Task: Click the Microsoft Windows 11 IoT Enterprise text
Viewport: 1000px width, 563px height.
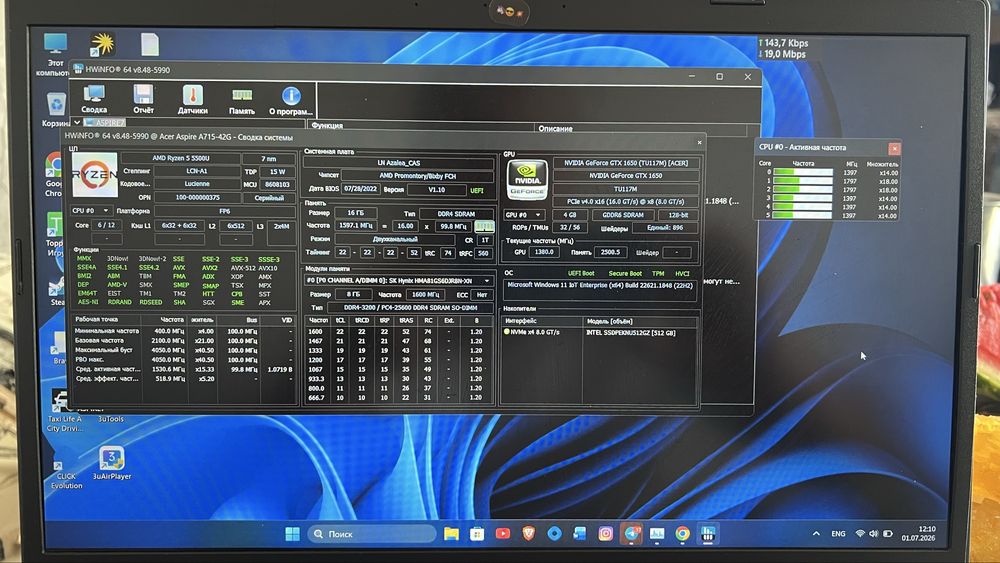Action: pos(599,285)
